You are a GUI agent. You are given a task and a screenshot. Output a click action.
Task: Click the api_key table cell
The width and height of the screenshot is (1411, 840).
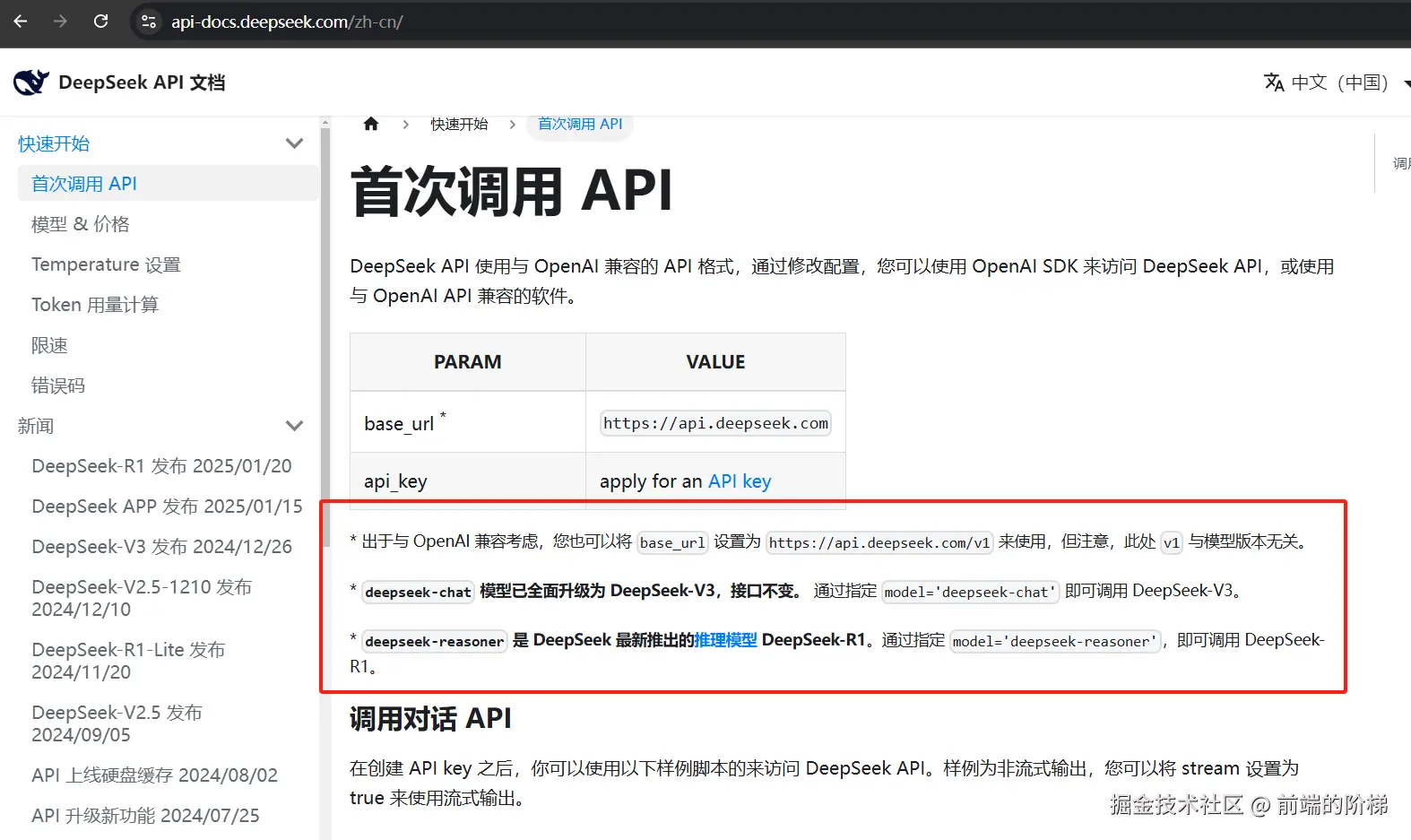tap(468, 481)
